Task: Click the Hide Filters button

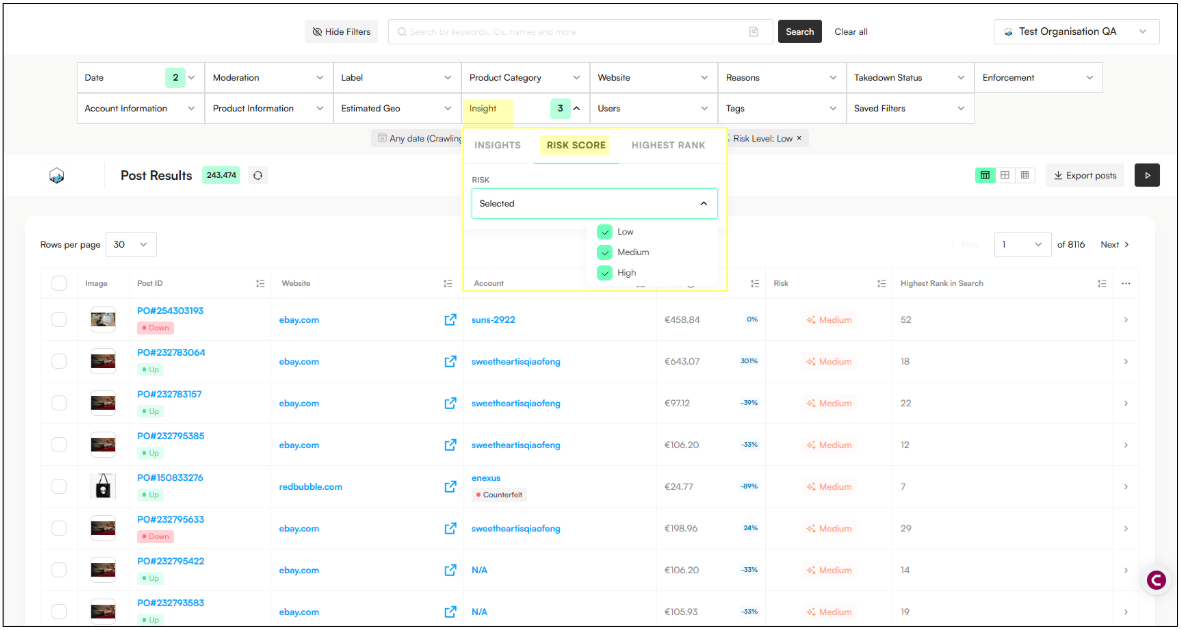Action: 341,32
